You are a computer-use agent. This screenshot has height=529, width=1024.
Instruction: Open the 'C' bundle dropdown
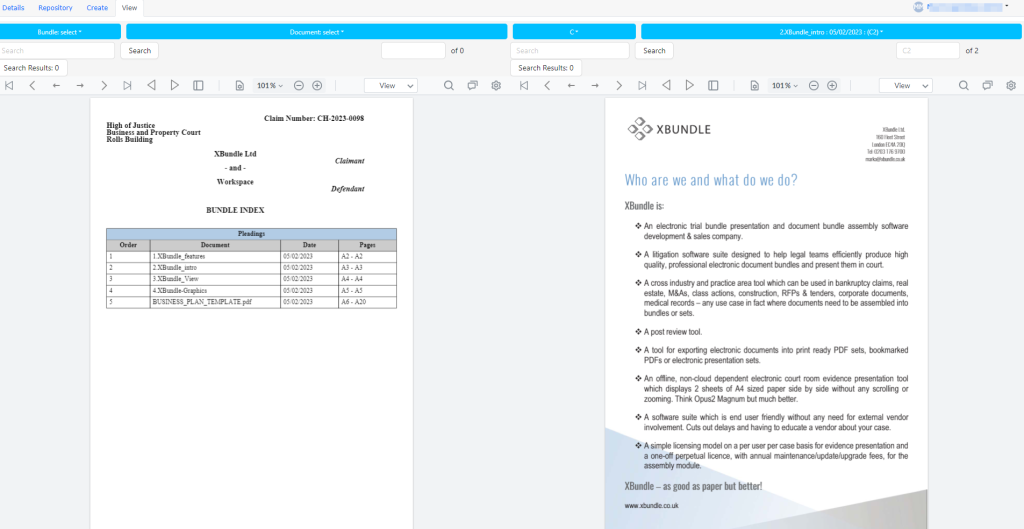coord(574,31)
